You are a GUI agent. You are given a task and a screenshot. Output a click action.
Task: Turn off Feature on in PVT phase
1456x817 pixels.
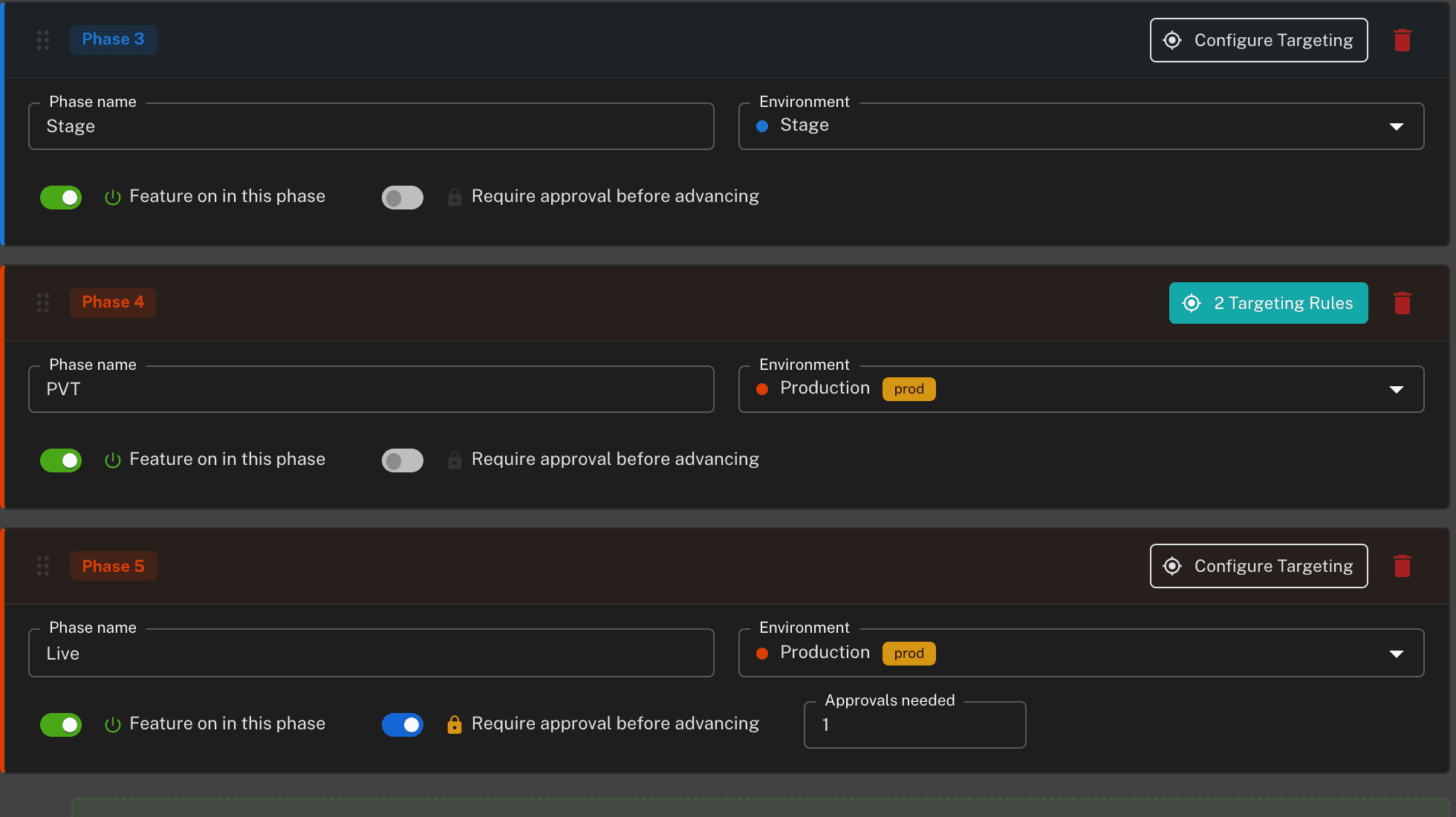tap(61, 460)
